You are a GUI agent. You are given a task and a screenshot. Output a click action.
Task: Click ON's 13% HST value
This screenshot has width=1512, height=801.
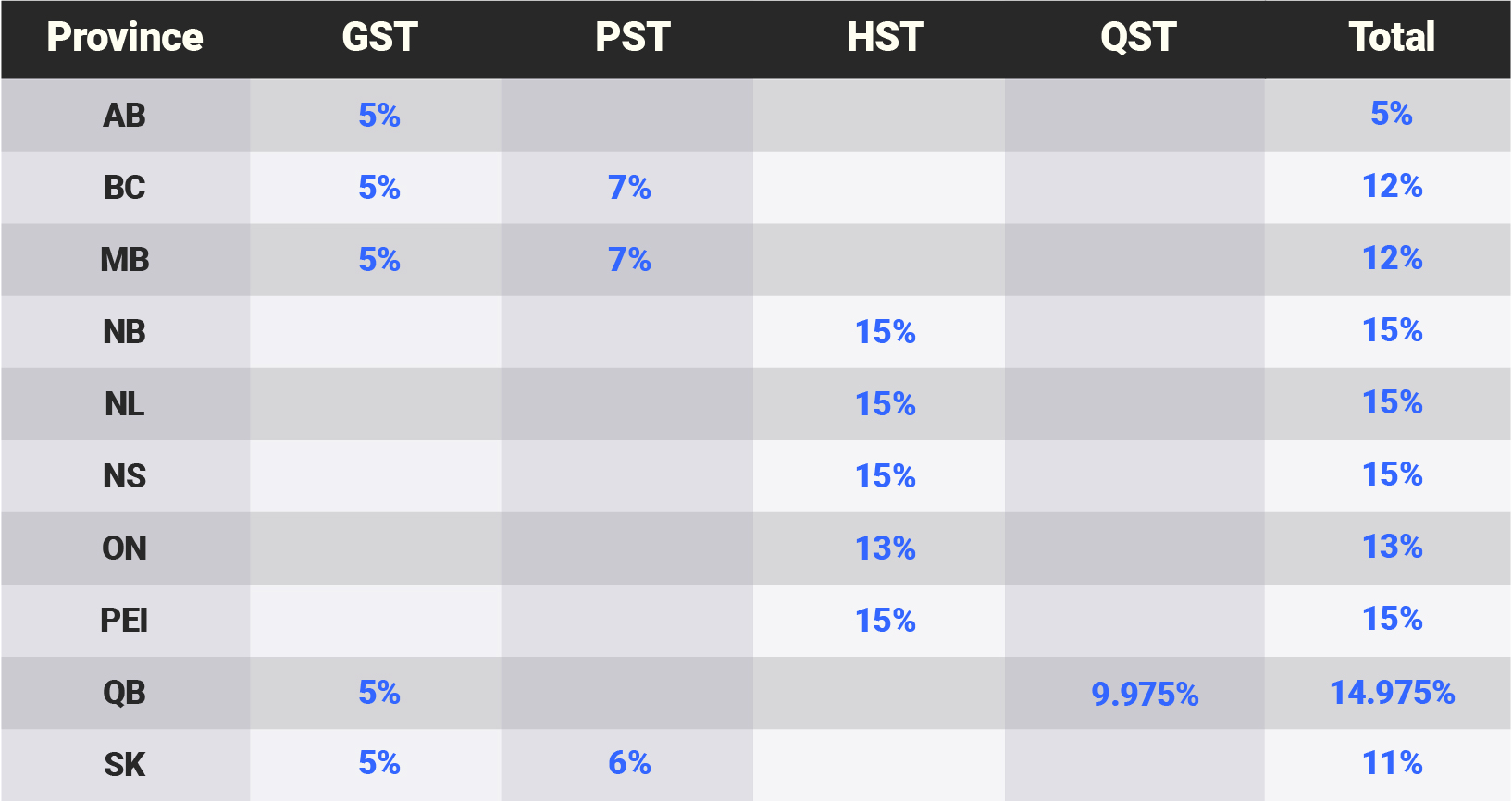coord(886,548)
